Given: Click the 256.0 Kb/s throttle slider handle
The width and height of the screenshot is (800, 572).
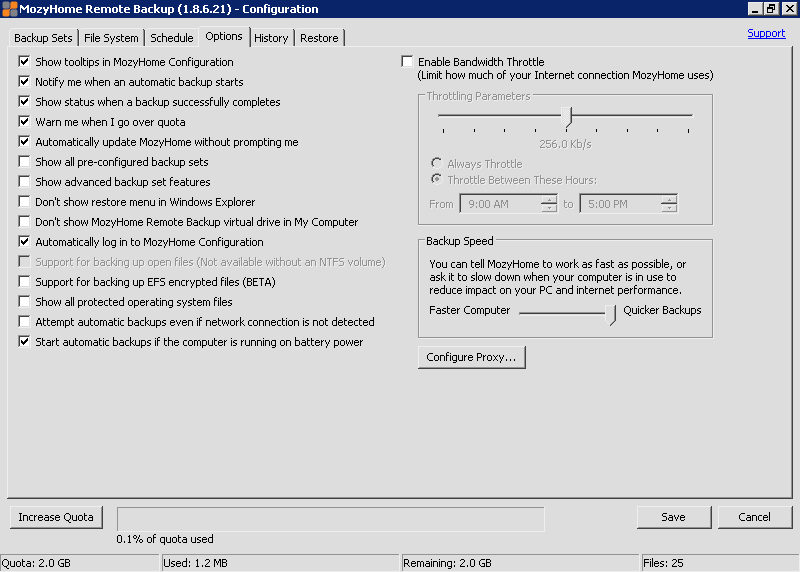Looking at the screenshot, I should (567, 117).
